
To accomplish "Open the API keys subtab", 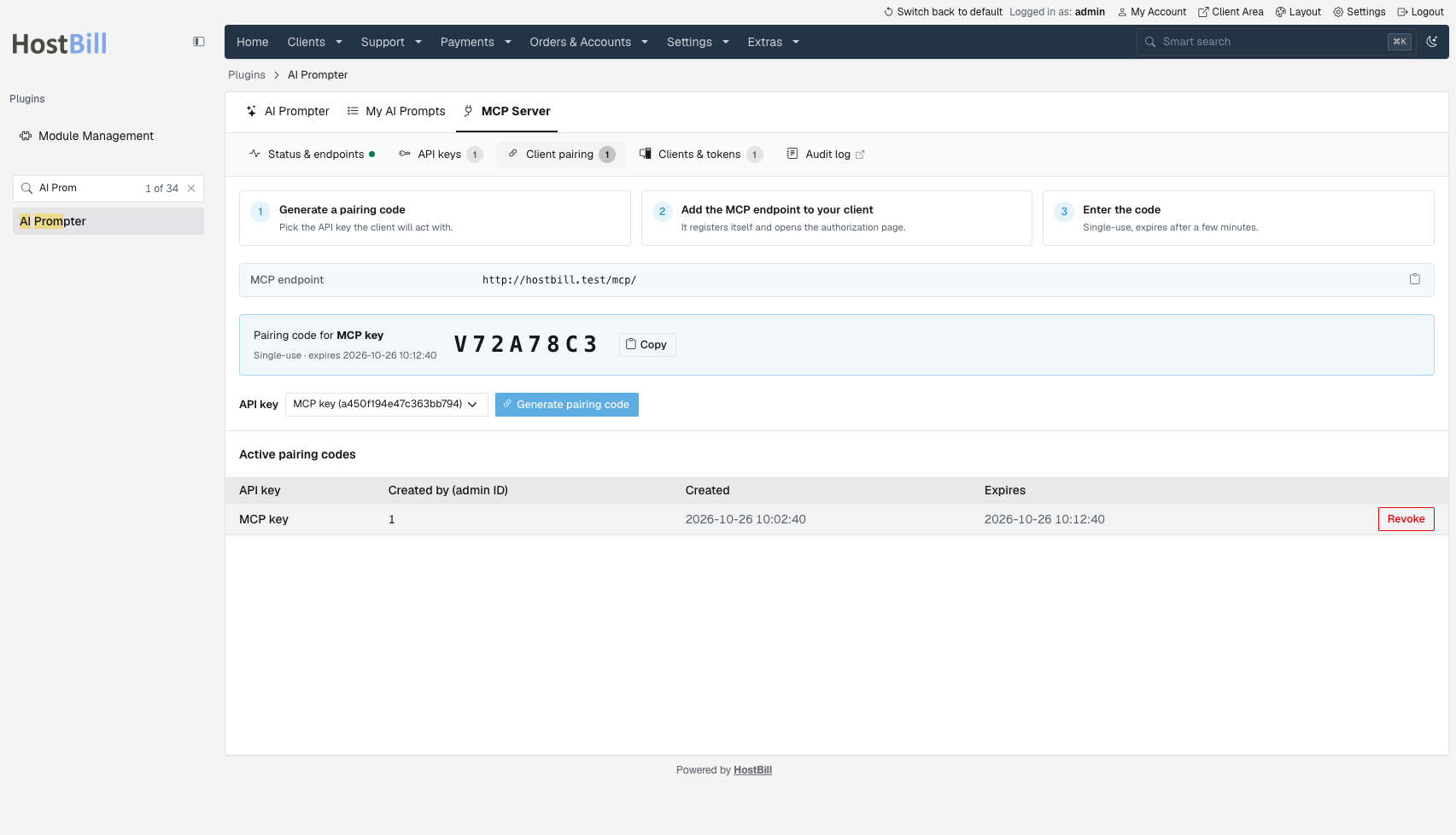I will (440, 155).
